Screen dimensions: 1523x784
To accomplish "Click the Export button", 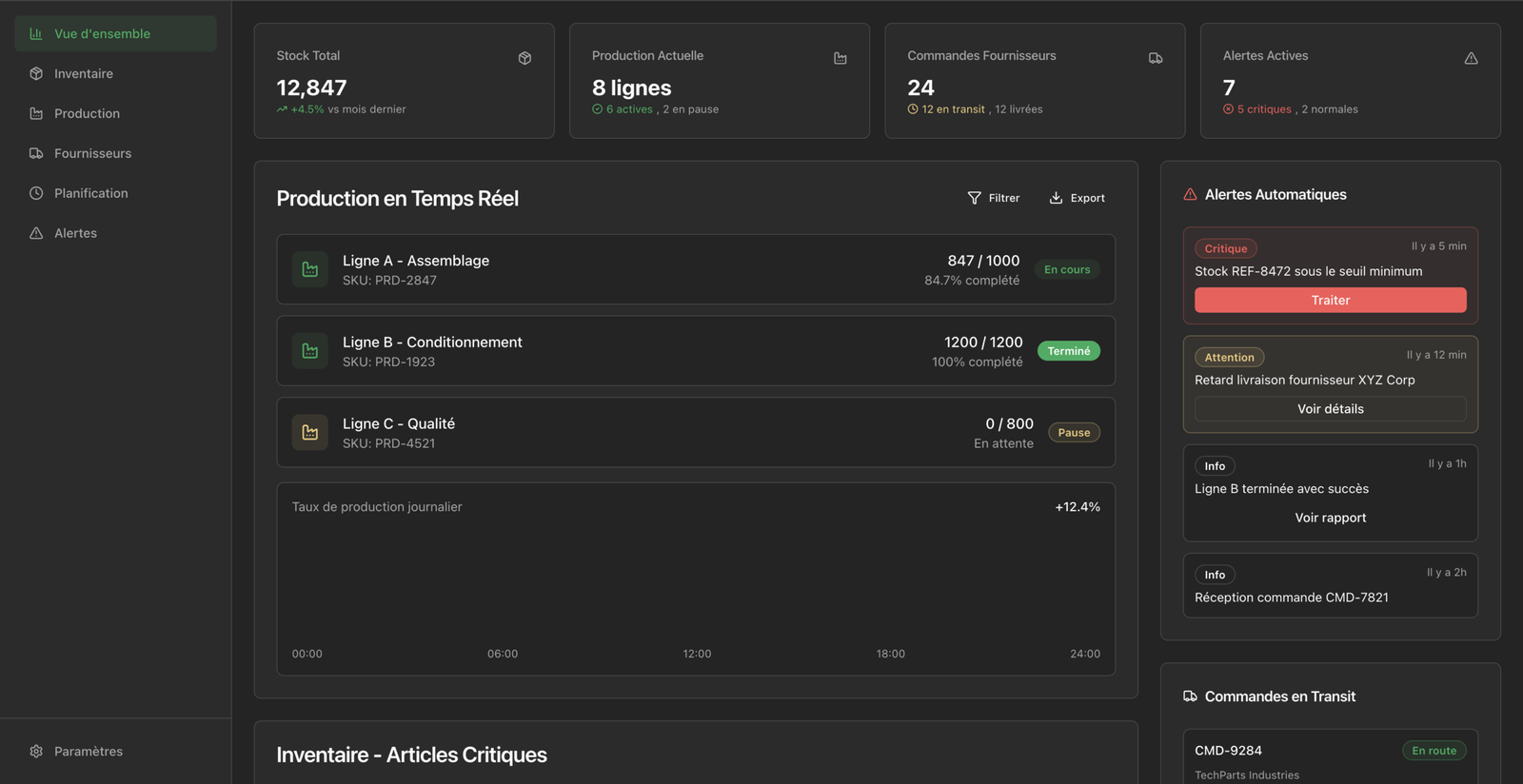I will pyautogui.click(x=1077, y=198).
